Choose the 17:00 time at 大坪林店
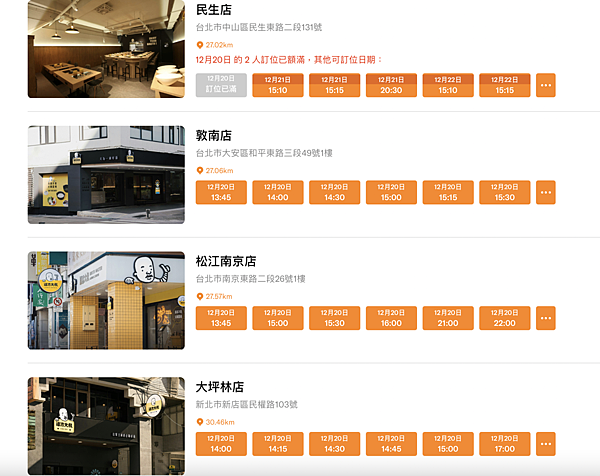Viewport: 600px width, 476px height. (x=505, y=444)
